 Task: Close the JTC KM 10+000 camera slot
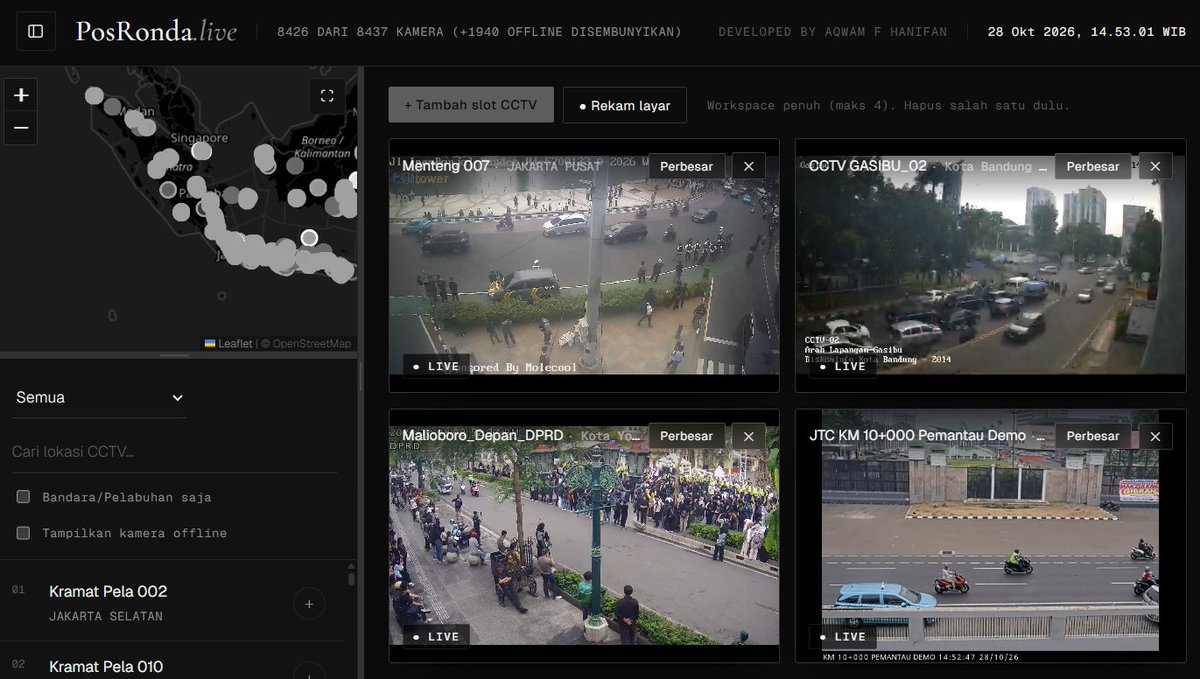pos(1155,436)
